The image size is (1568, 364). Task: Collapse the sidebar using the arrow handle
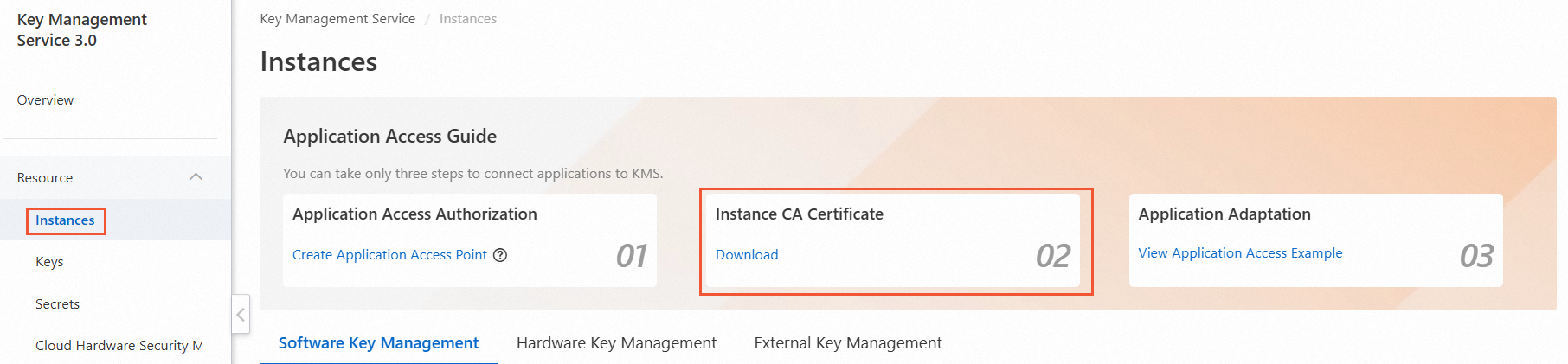point(241,315)
